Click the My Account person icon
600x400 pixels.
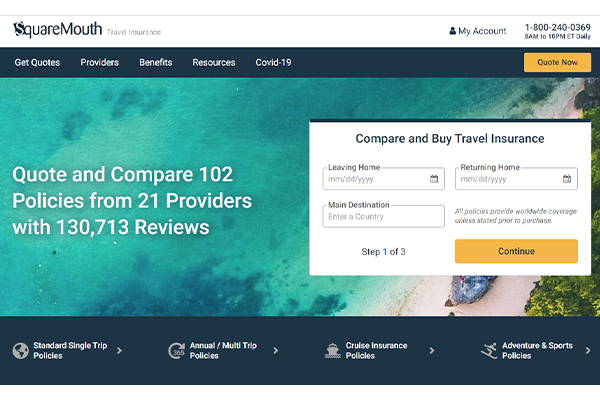[453, 31]
